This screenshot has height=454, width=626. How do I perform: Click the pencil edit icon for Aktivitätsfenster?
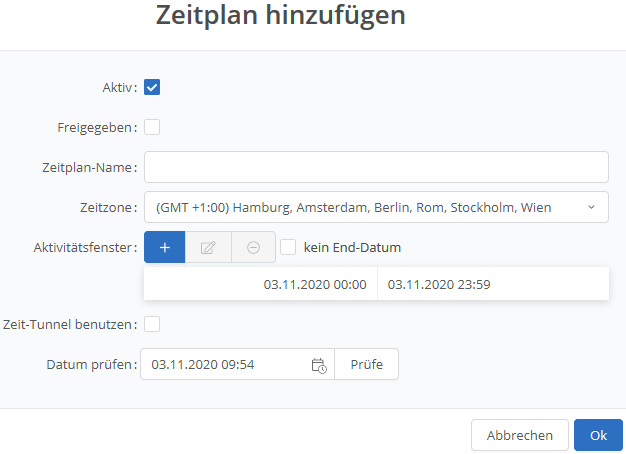click(x=208, y=247)
